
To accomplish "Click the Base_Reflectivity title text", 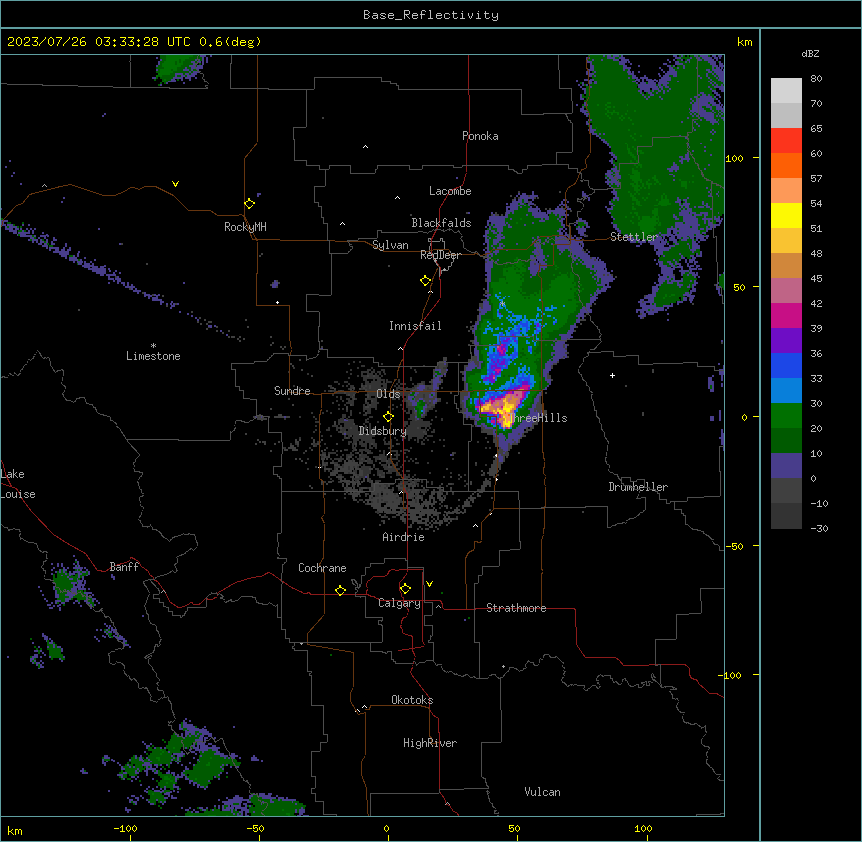I will point(431,15).
